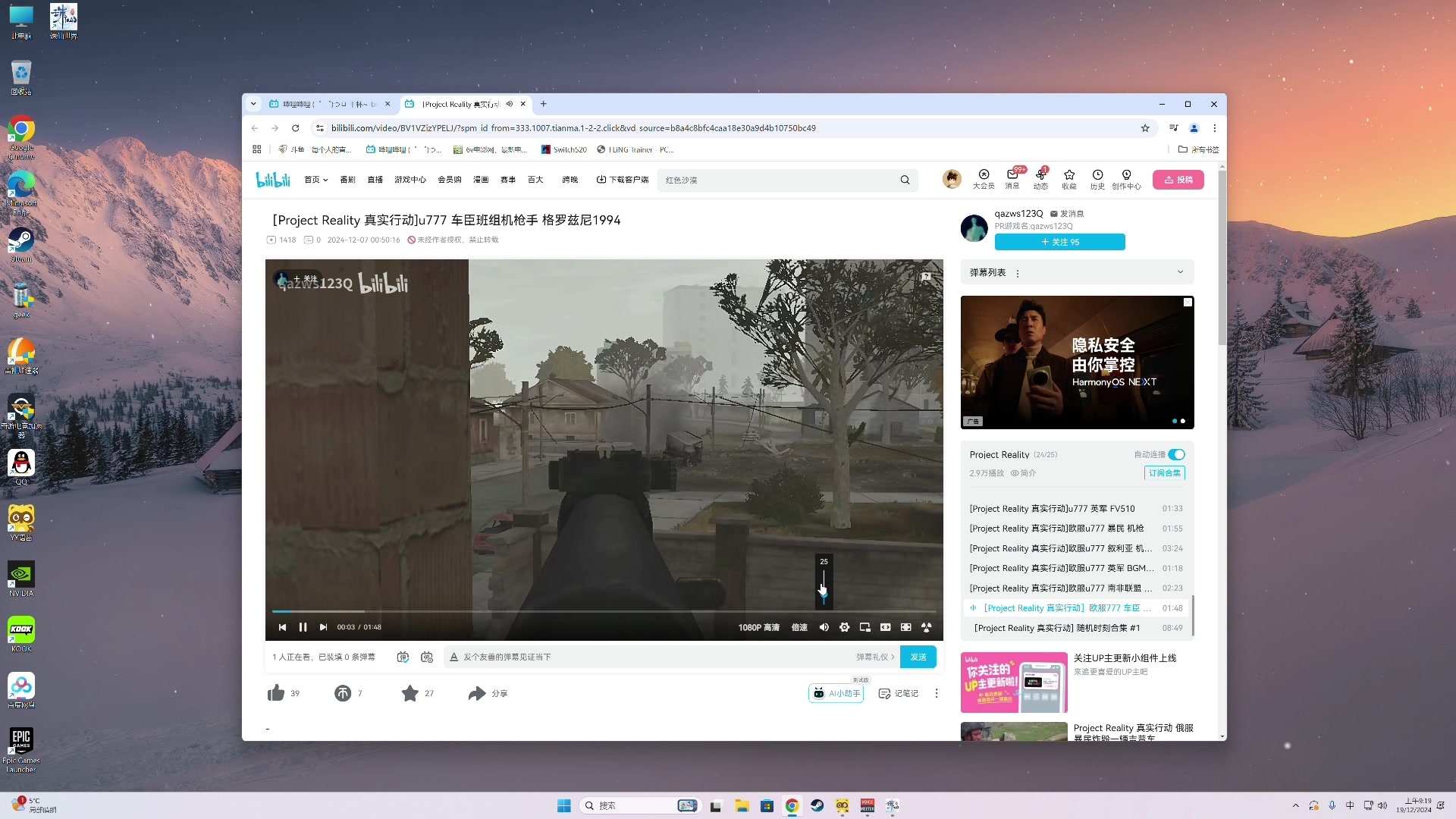Open the 记笔记 notes feature
The image size is (1456, 819).
click(x=898, y=693)
